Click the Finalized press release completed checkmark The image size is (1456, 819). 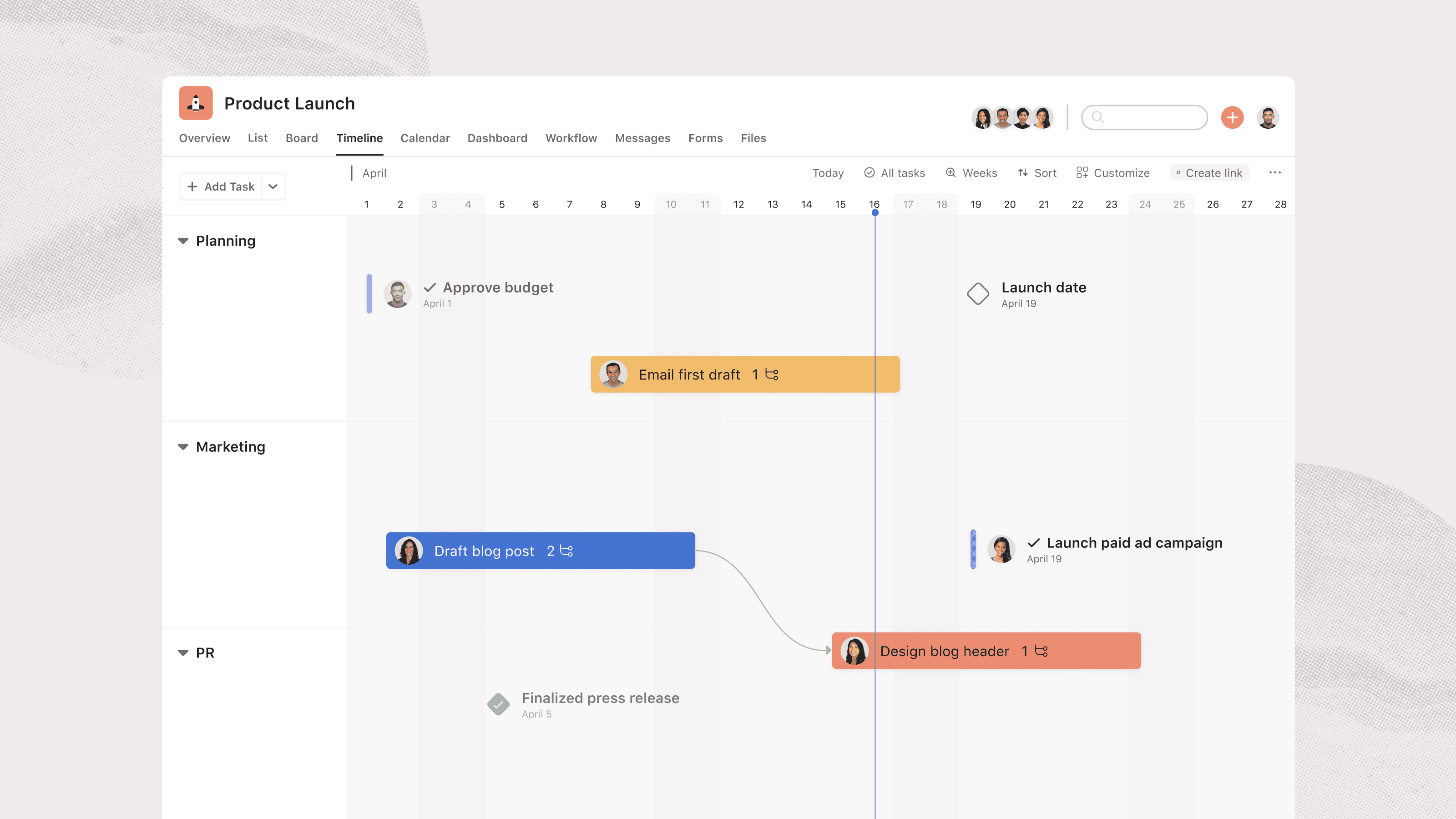[x=498, y=704]
